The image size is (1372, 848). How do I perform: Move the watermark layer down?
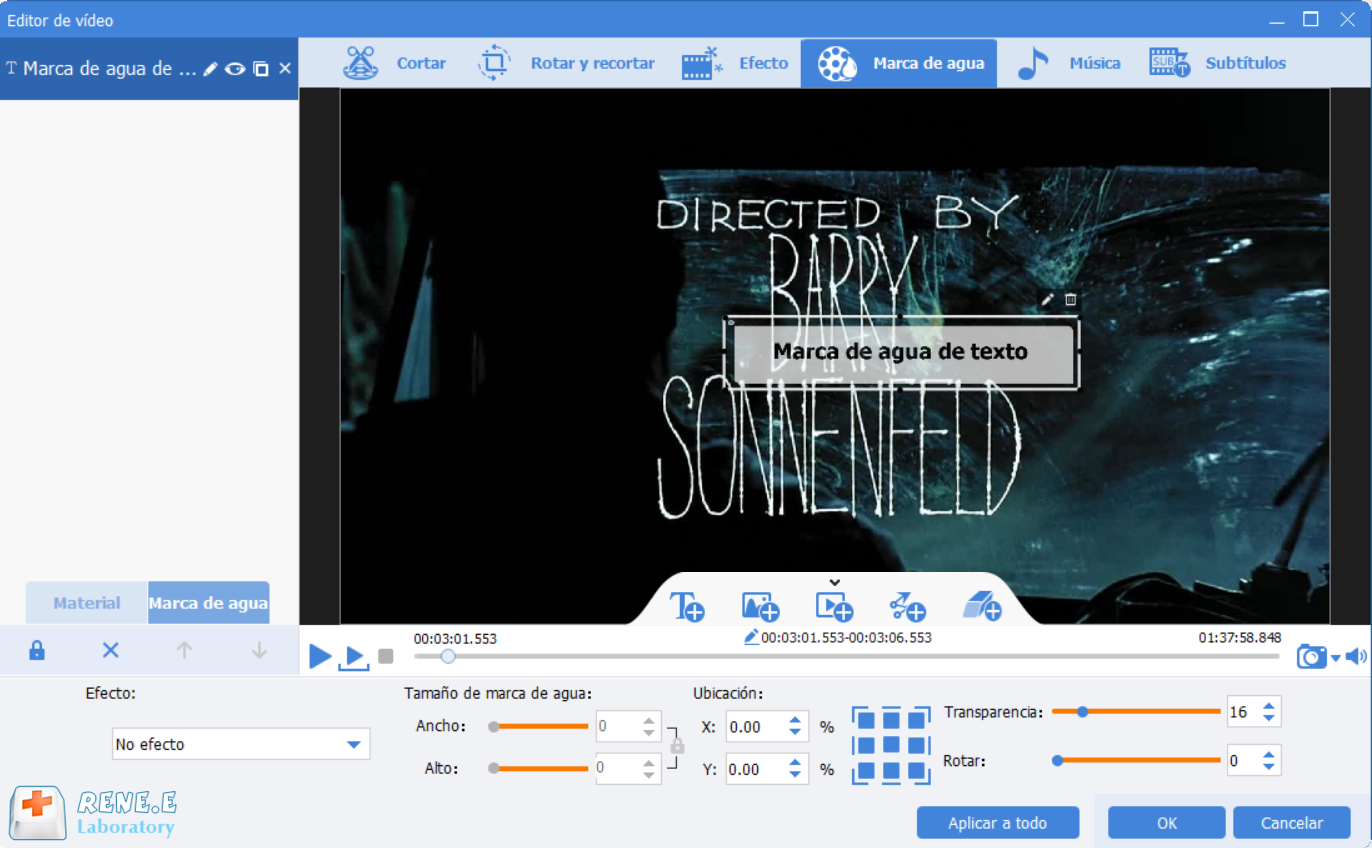(x=260, y=651)
